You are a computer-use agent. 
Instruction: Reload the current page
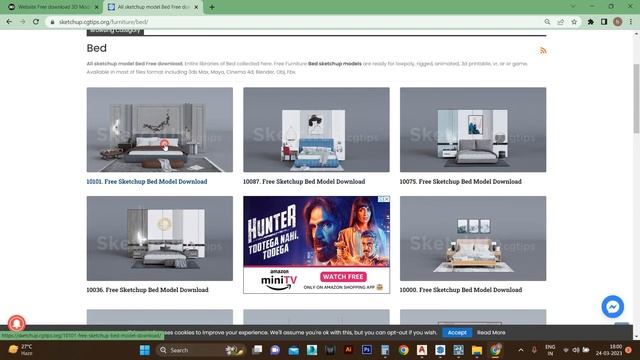(36, 22)
